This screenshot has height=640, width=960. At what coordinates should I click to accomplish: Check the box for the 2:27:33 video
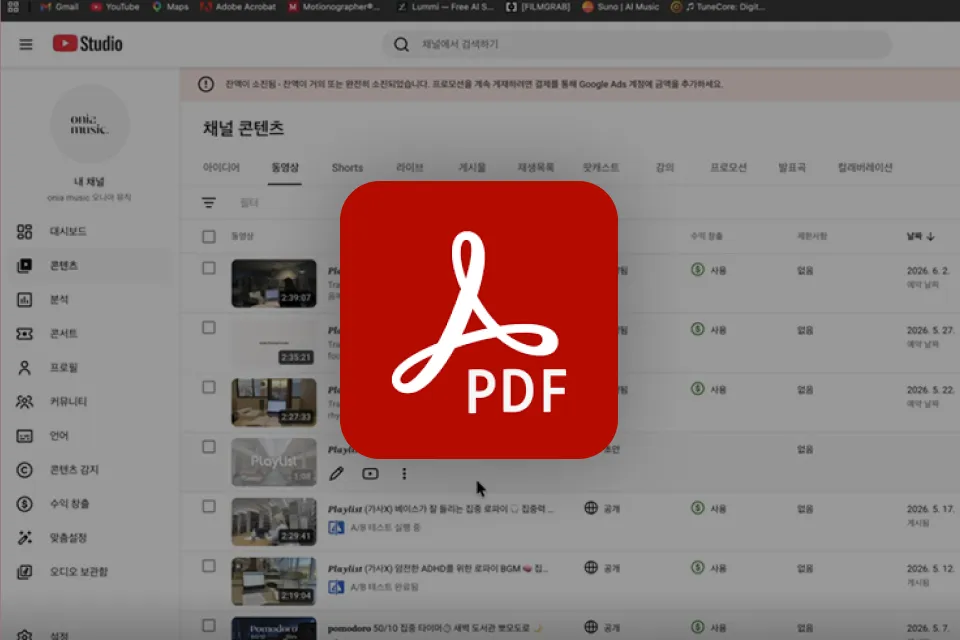point(209,387)
